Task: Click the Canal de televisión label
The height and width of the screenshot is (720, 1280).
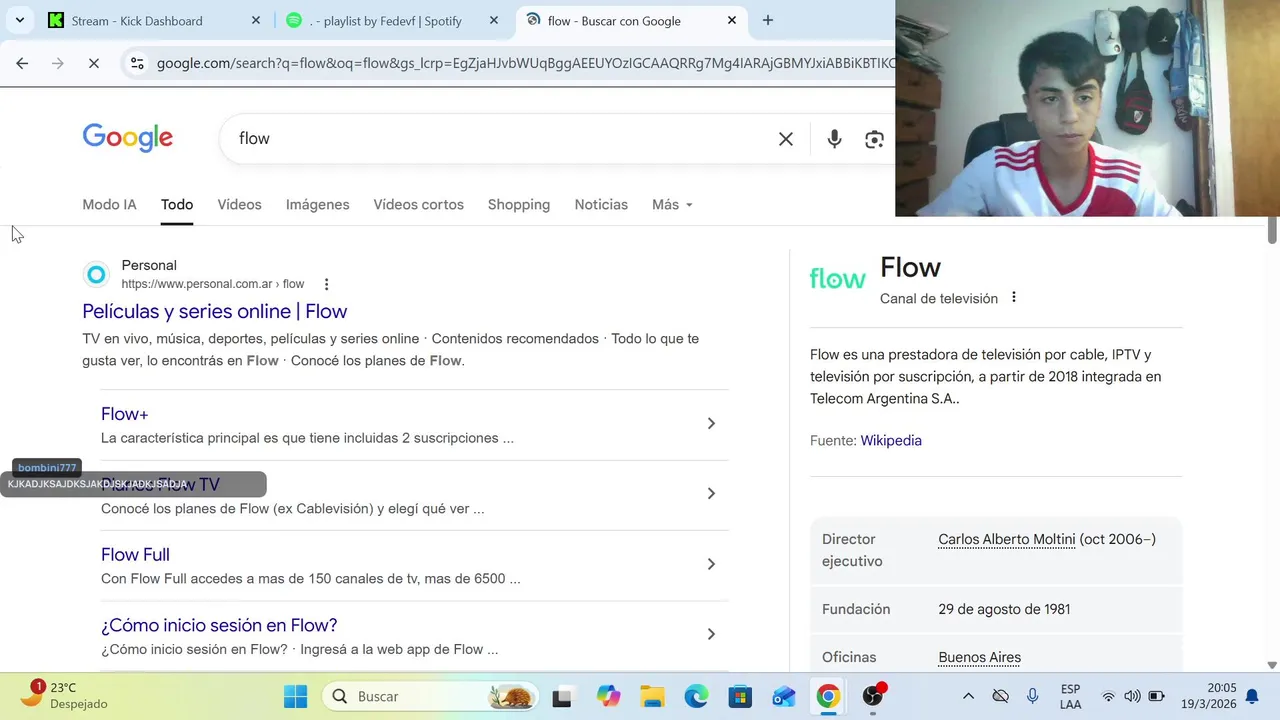Action: coord(939,298)
